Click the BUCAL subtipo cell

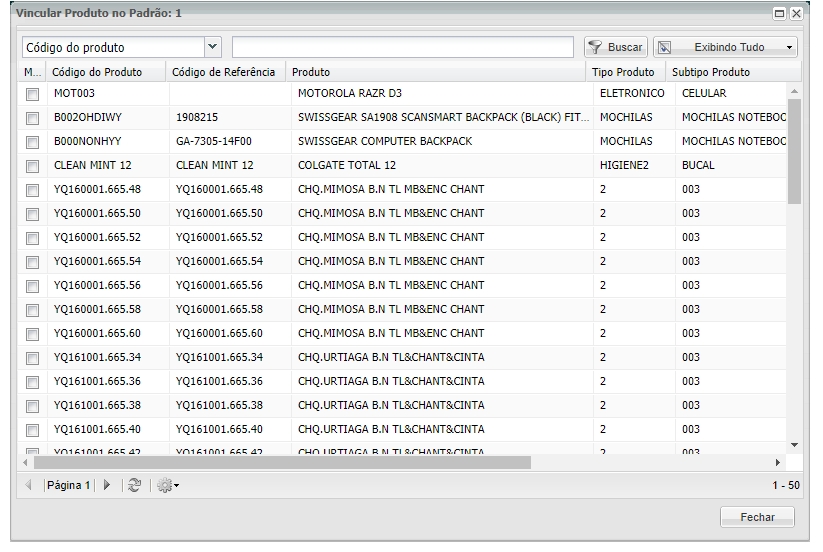pyautogui.click(x=731, y=165)
